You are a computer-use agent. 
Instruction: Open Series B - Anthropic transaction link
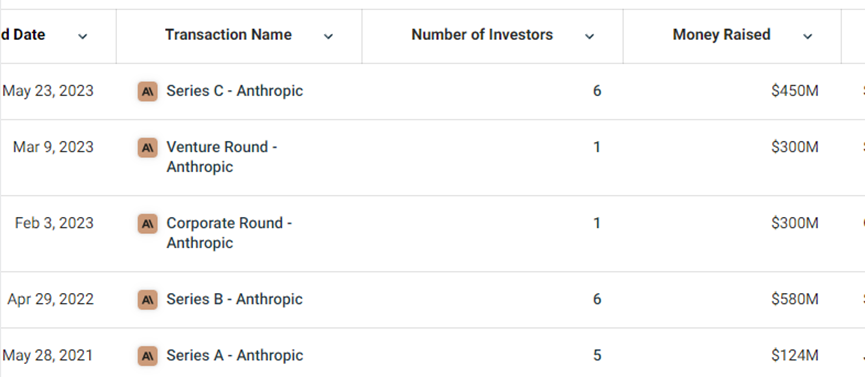pos(234,299)
